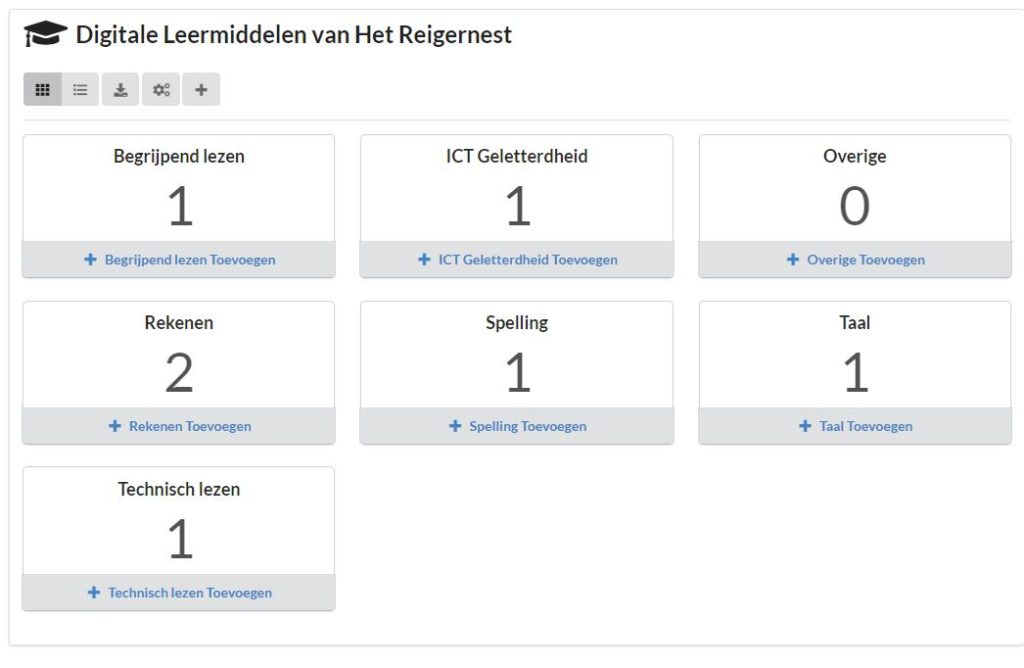Open the Begrijpend lezen tile count
This screenshot has width=1024, height=668.
pyautogui.click(x=180, y=206)
